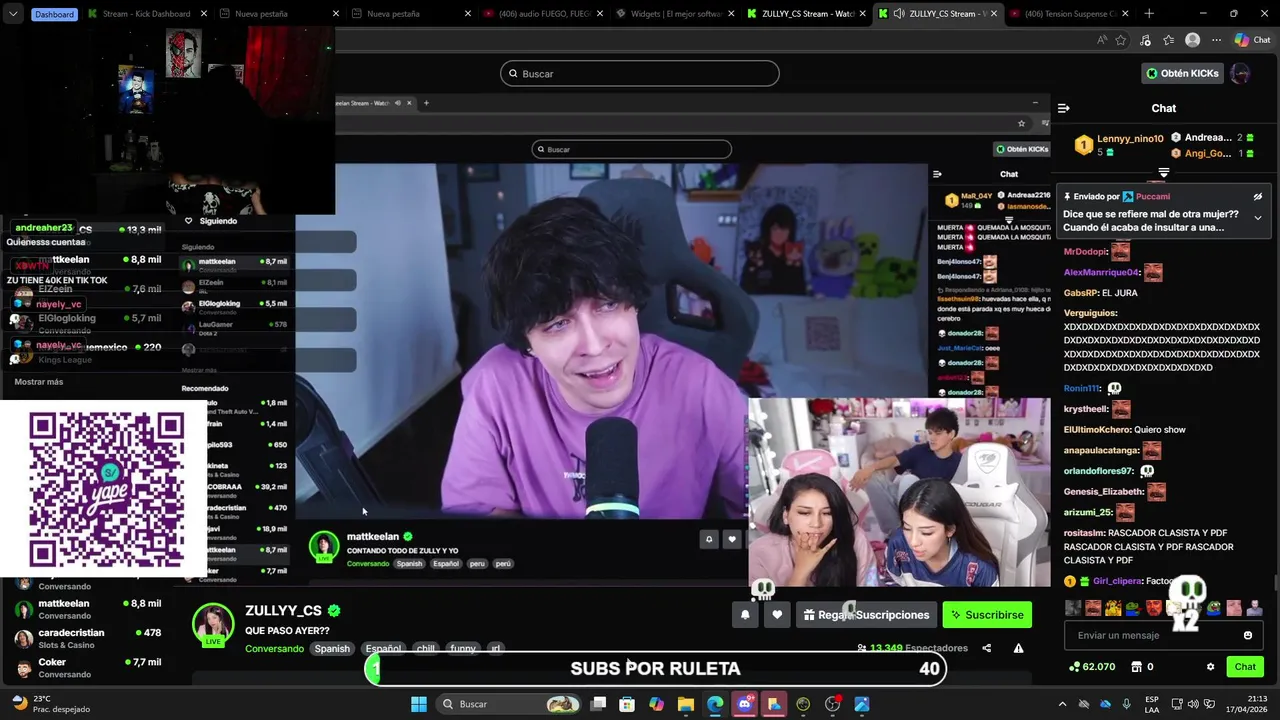Show hidden system tray icons
Screen dimensions: 1280x720
pos(1062,704)
